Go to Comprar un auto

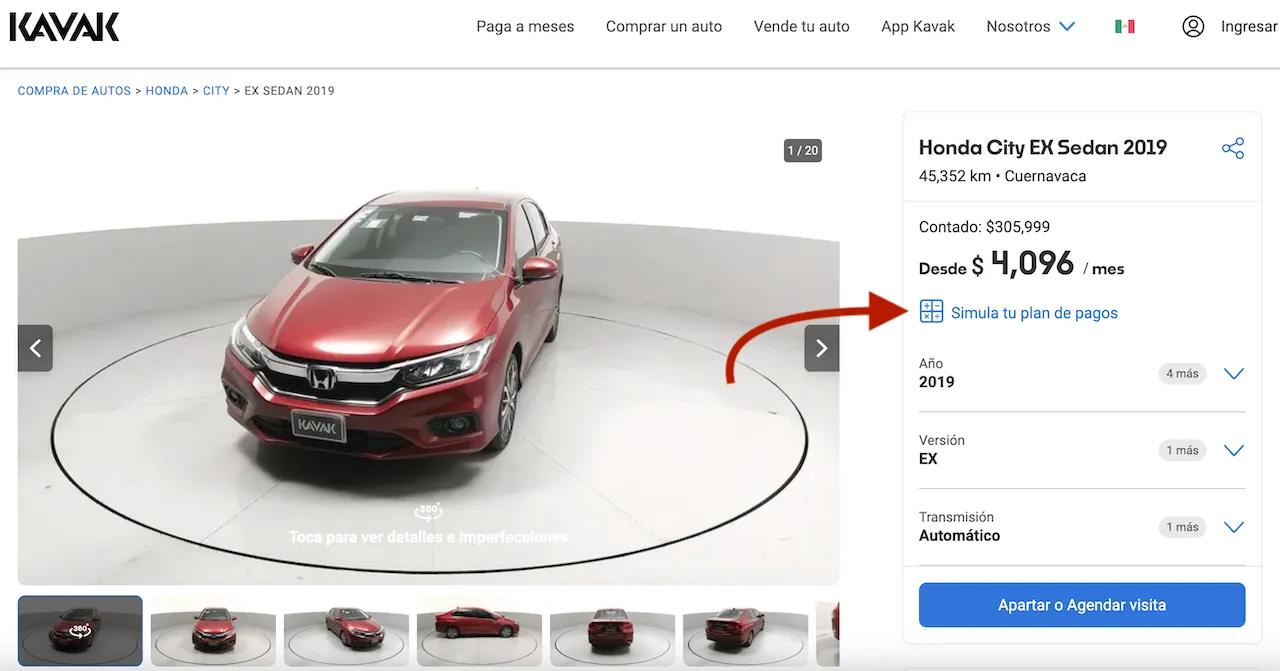point(663,27)
